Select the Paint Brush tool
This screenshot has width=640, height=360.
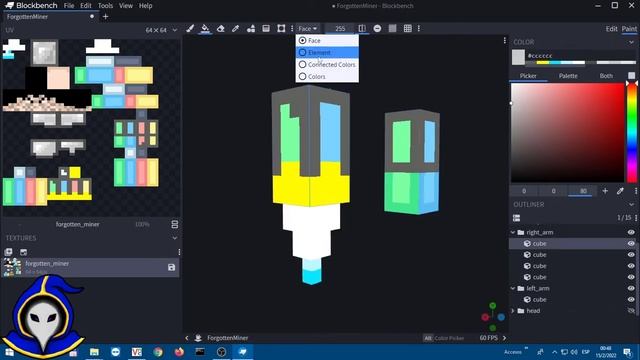pos(190,28)
